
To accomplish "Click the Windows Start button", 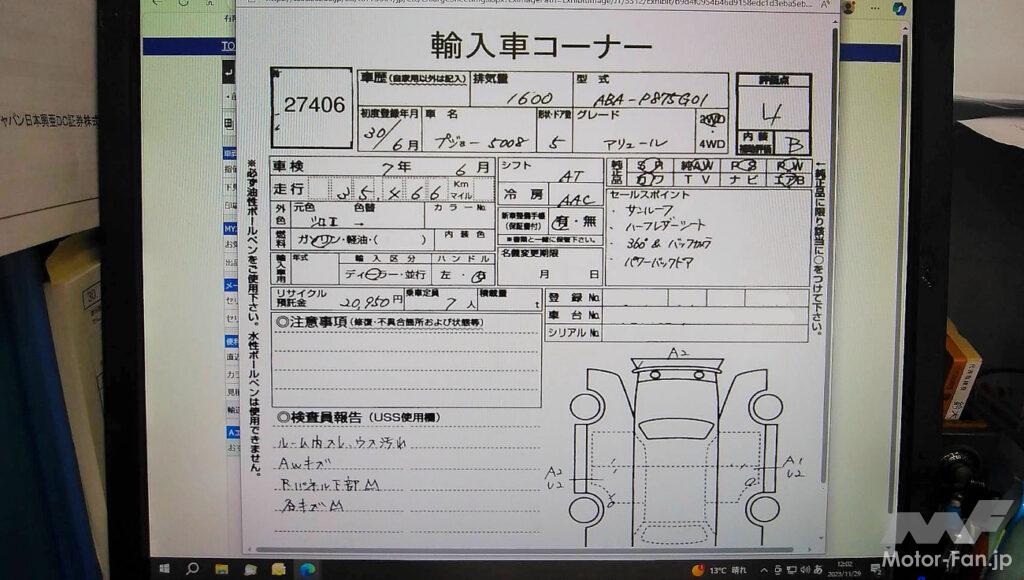I will pyautogui.click(x=164, y=569).
